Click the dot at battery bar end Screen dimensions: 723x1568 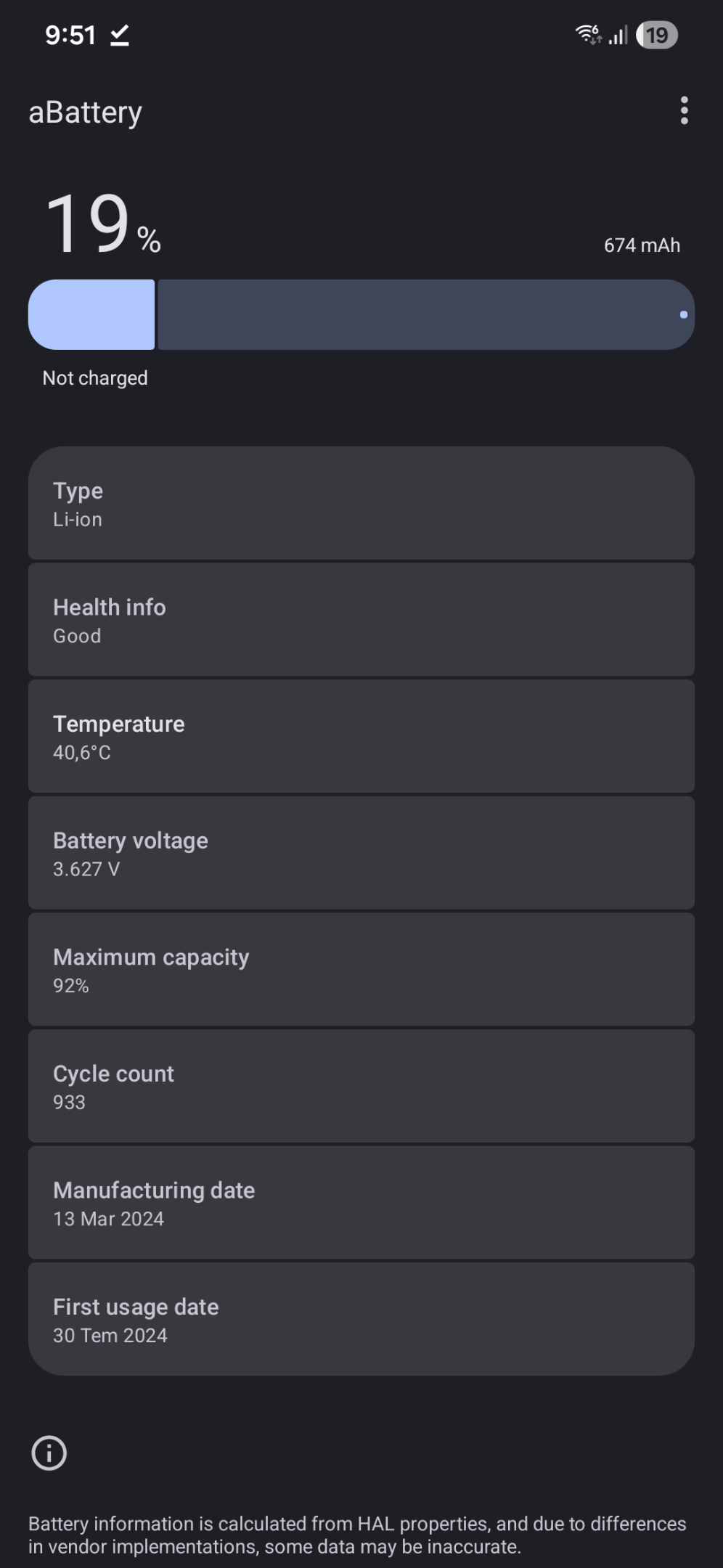pos(683,314)
